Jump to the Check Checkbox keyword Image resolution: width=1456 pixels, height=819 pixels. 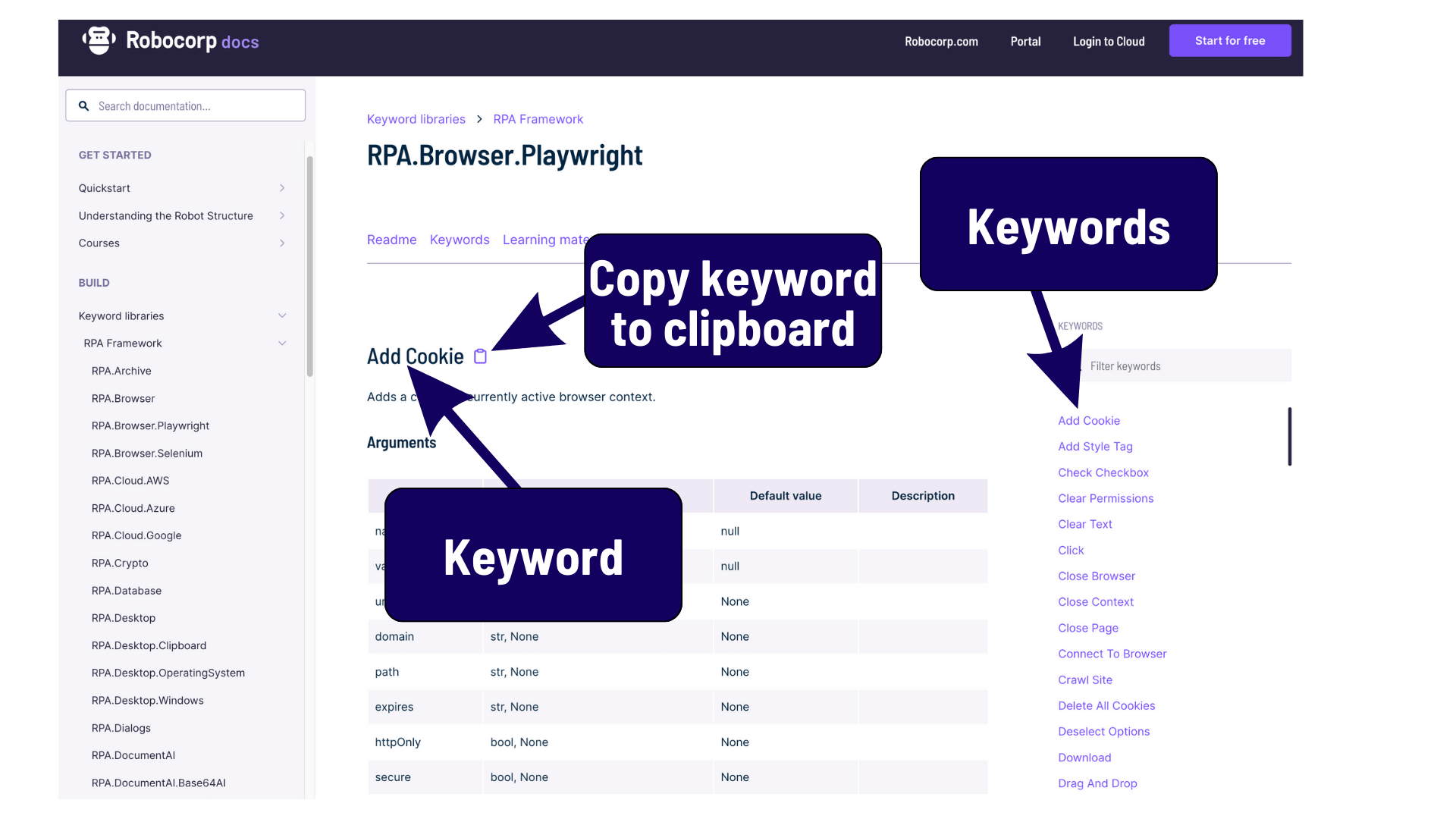[1103, 472]
